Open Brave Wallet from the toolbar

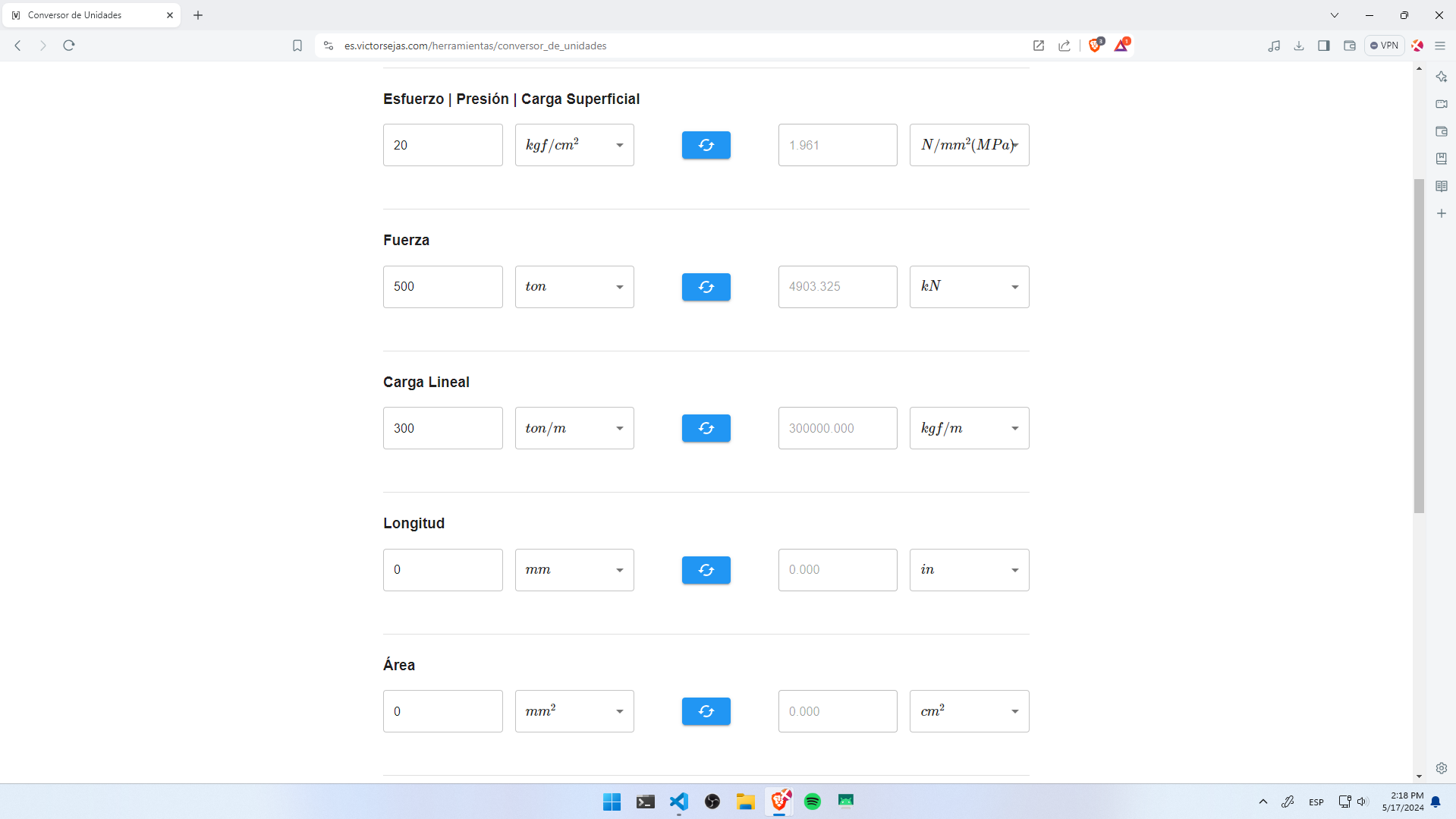pyautogui.click(x=1349, y=46)
